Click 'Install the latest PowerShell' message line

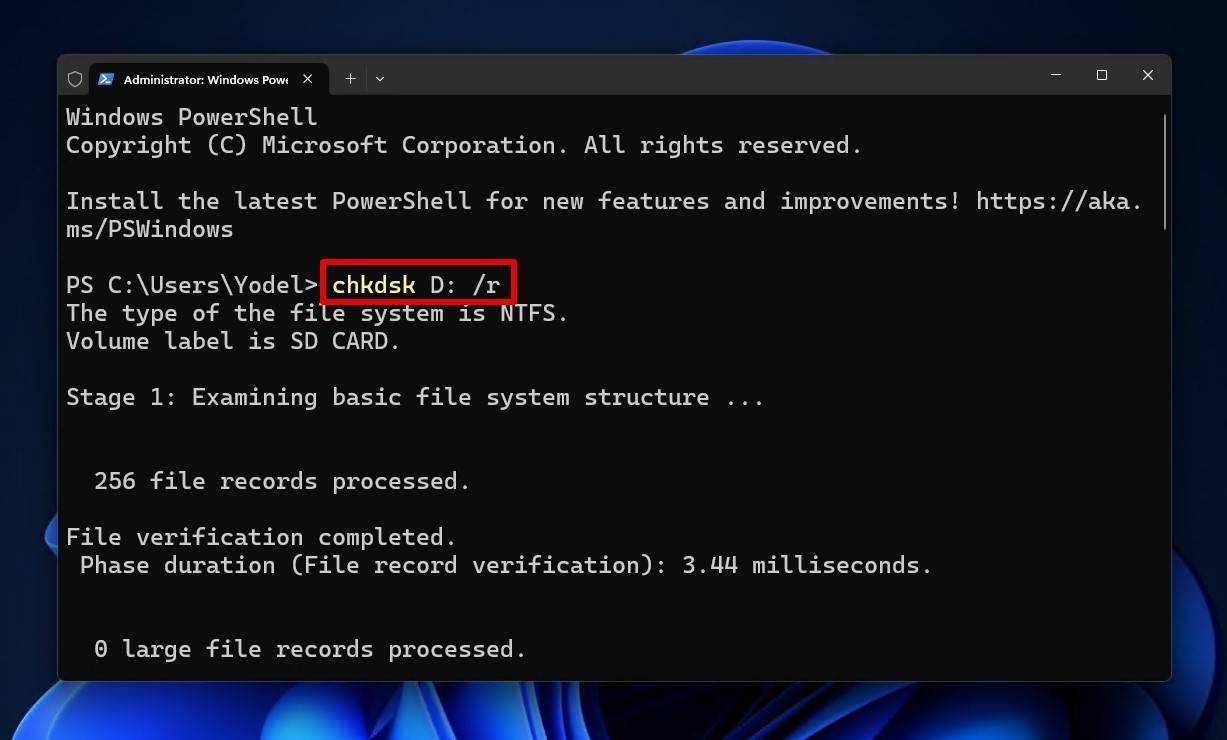604,215
